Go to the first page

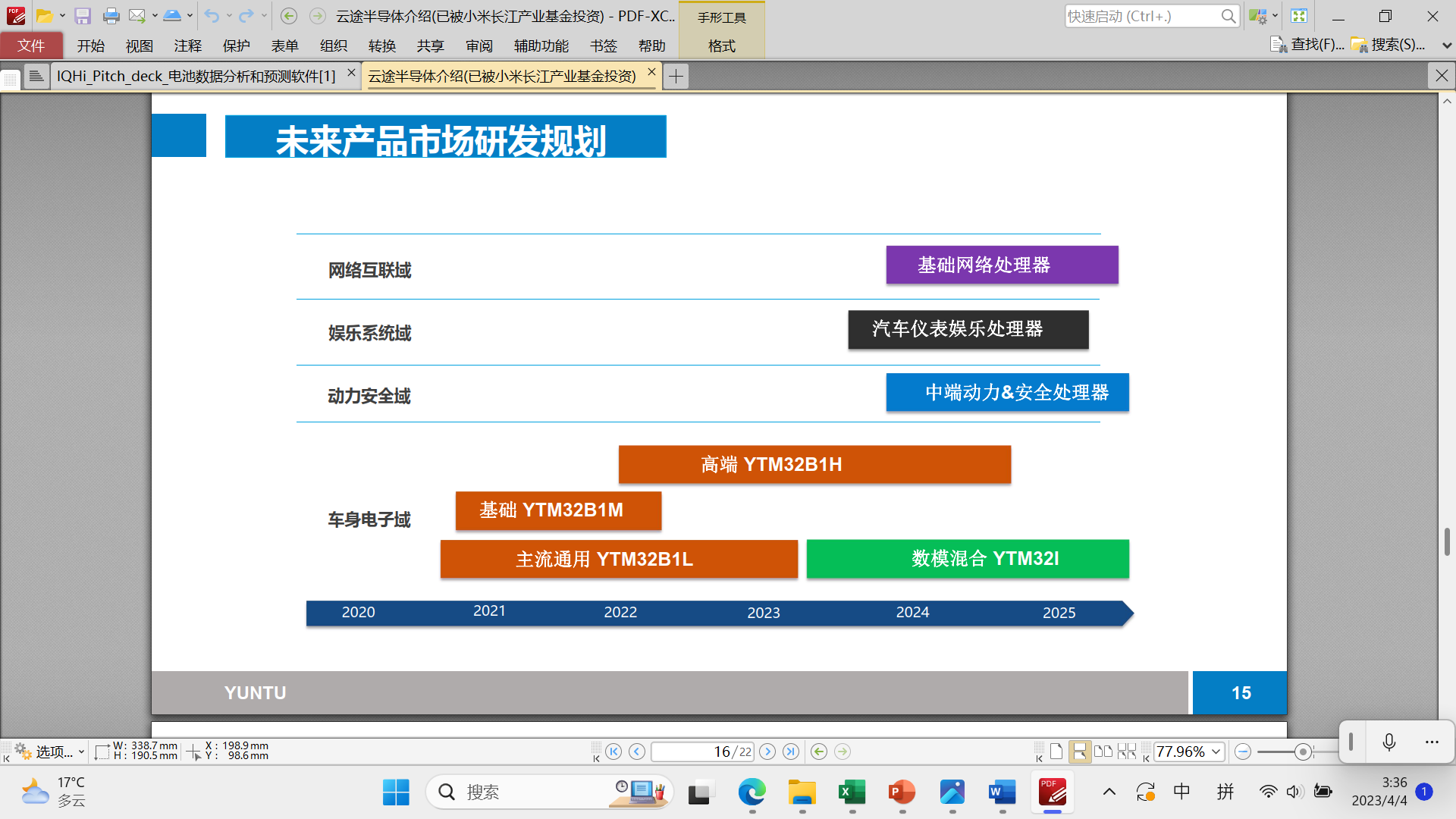tap(613, 752)
